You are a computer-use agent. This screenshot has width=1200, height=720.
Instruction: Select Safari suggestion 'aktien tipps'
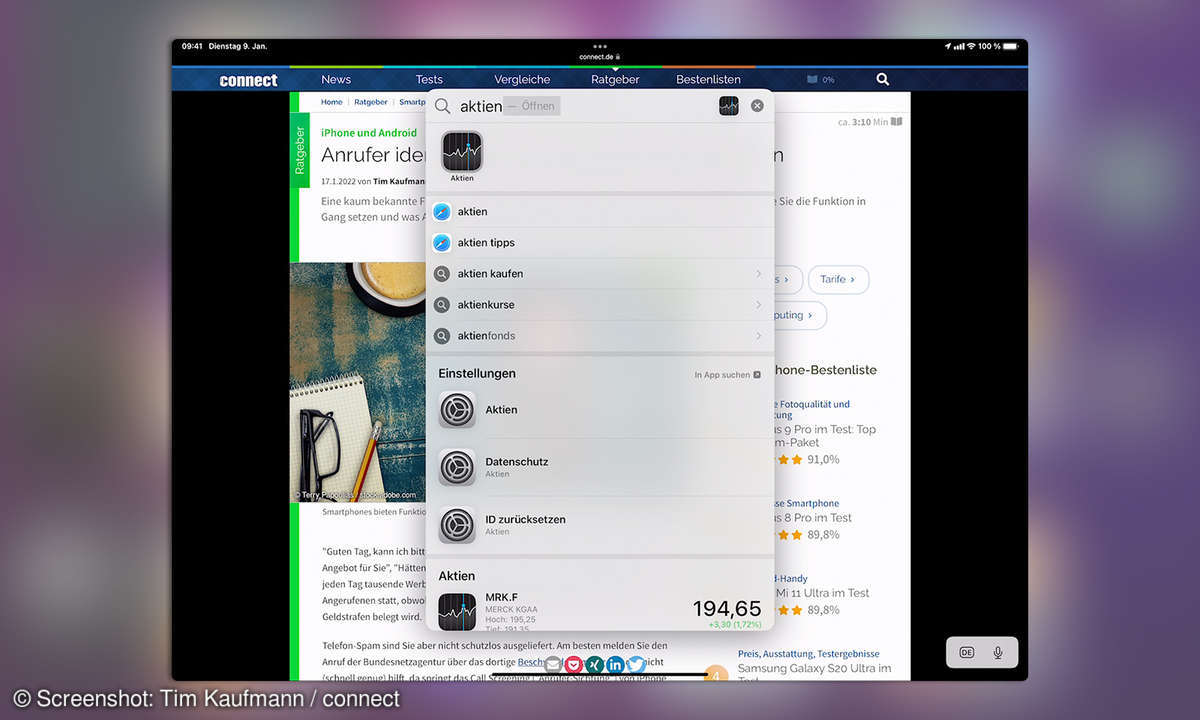(x=600, y=243)
